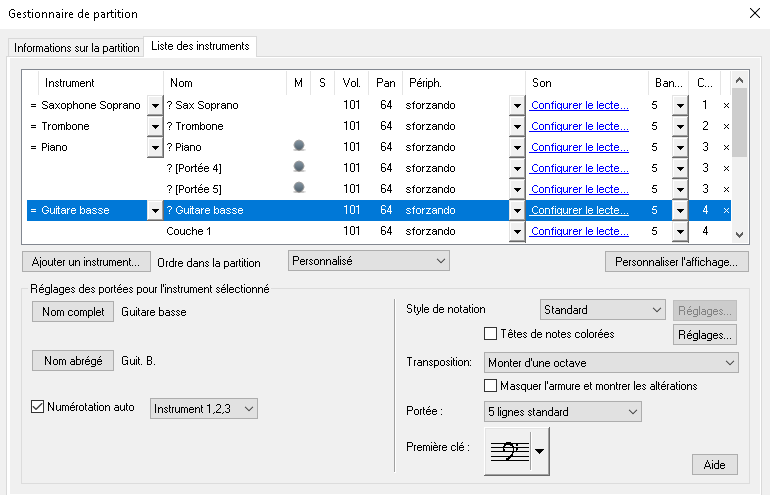This screenshot has width=770, height=495.
Task: Open Configurer le lecteur link for Trombone
Action: click(x=579, y=126)
